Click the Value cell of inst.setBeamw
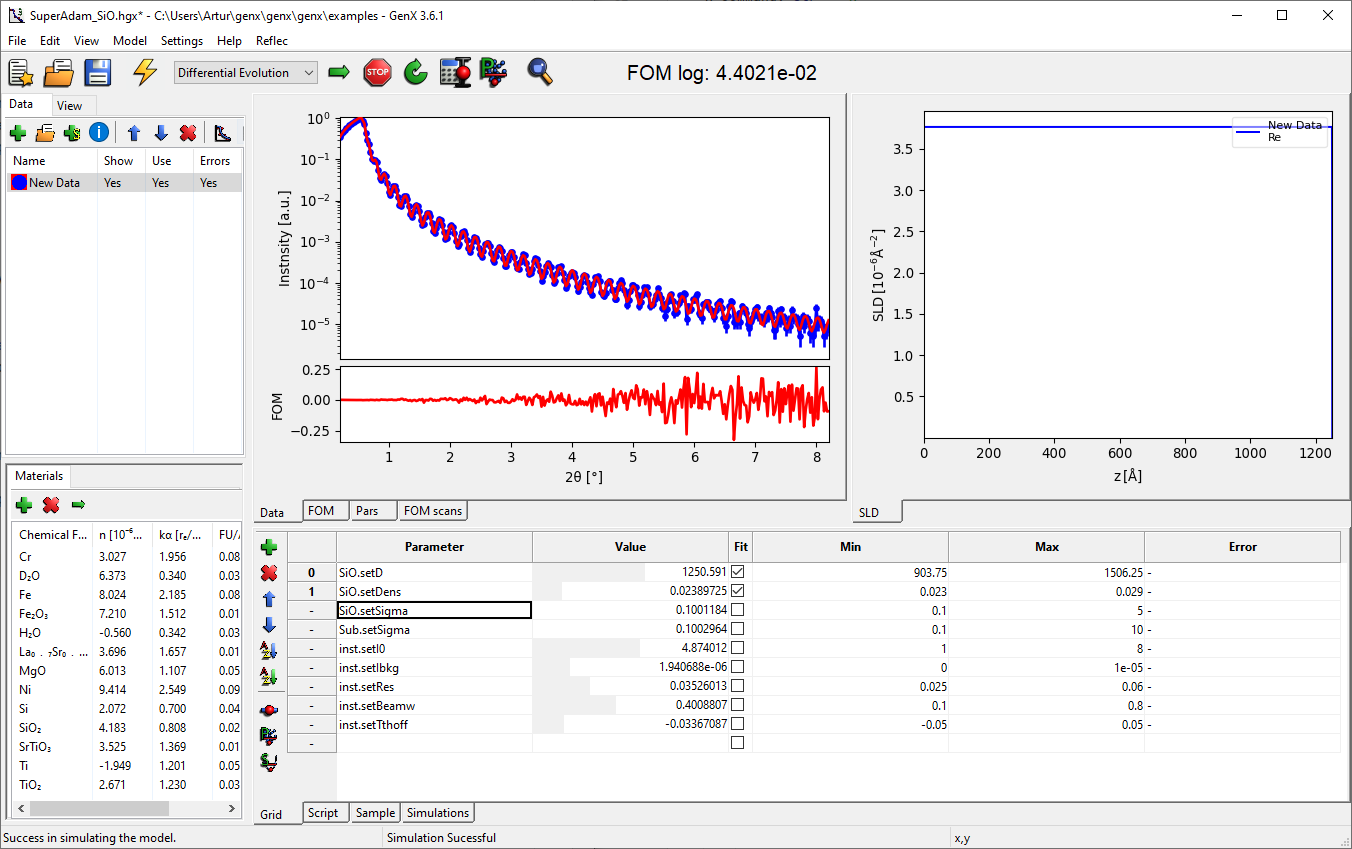 630,705
